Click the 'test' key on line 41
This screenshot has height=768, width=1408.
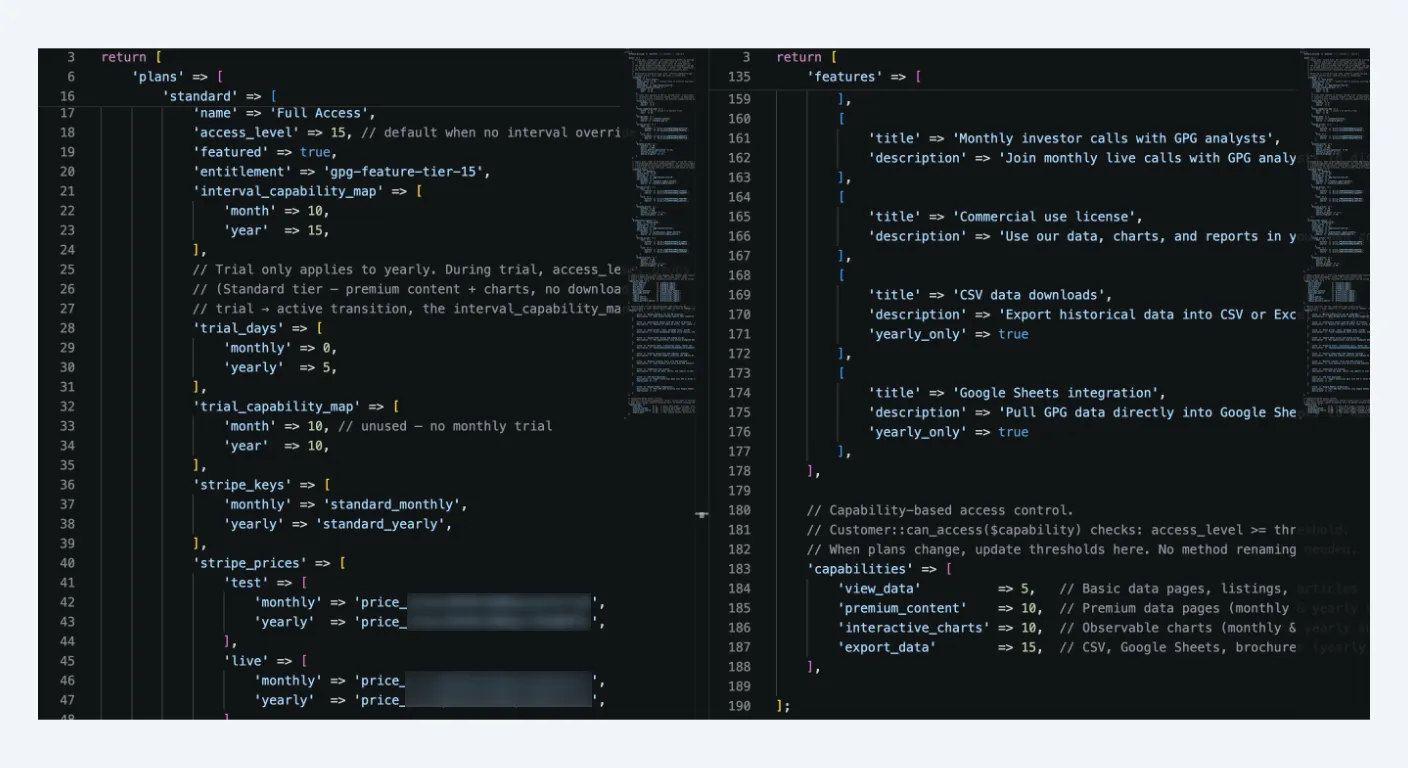(247, 582)
